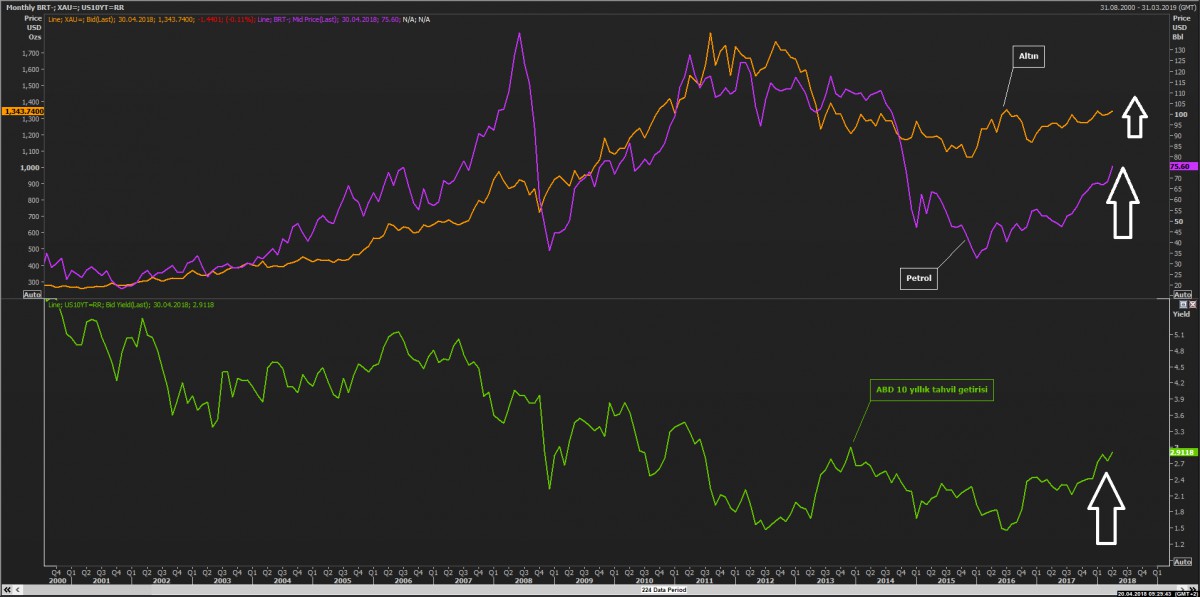
Task: Click the date range 31.08.2000 - 31.03.2019
Action: pos(1138,7)
